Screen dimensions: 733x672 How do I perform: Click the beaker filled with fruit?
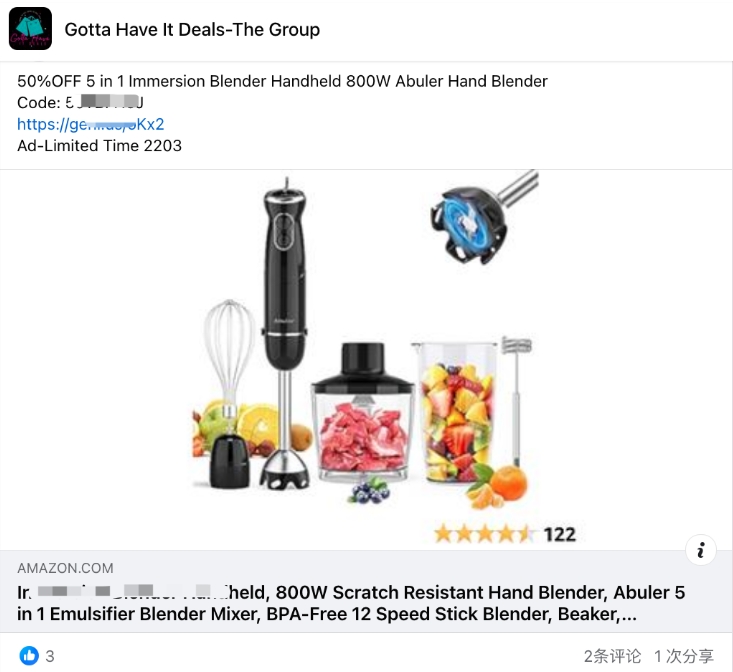455,412
